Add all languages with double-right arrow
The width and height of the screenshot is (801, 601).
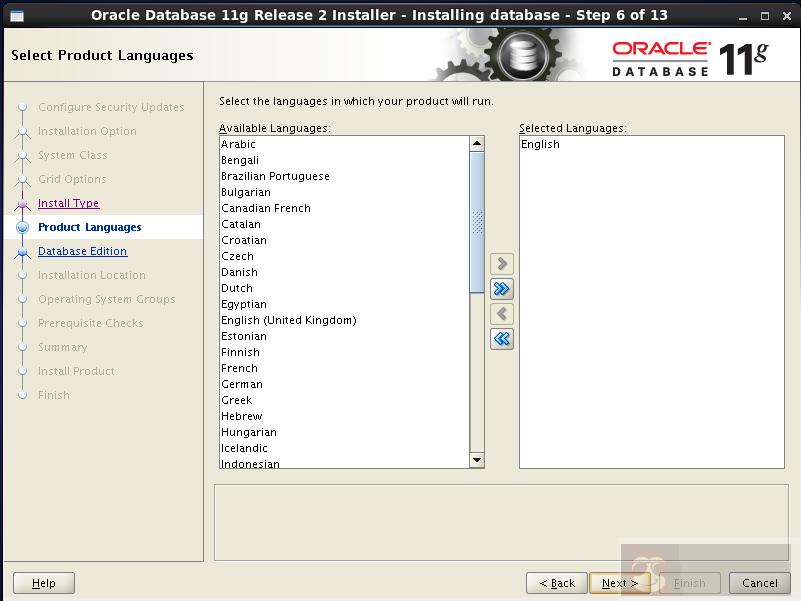(x=501, y=288)
